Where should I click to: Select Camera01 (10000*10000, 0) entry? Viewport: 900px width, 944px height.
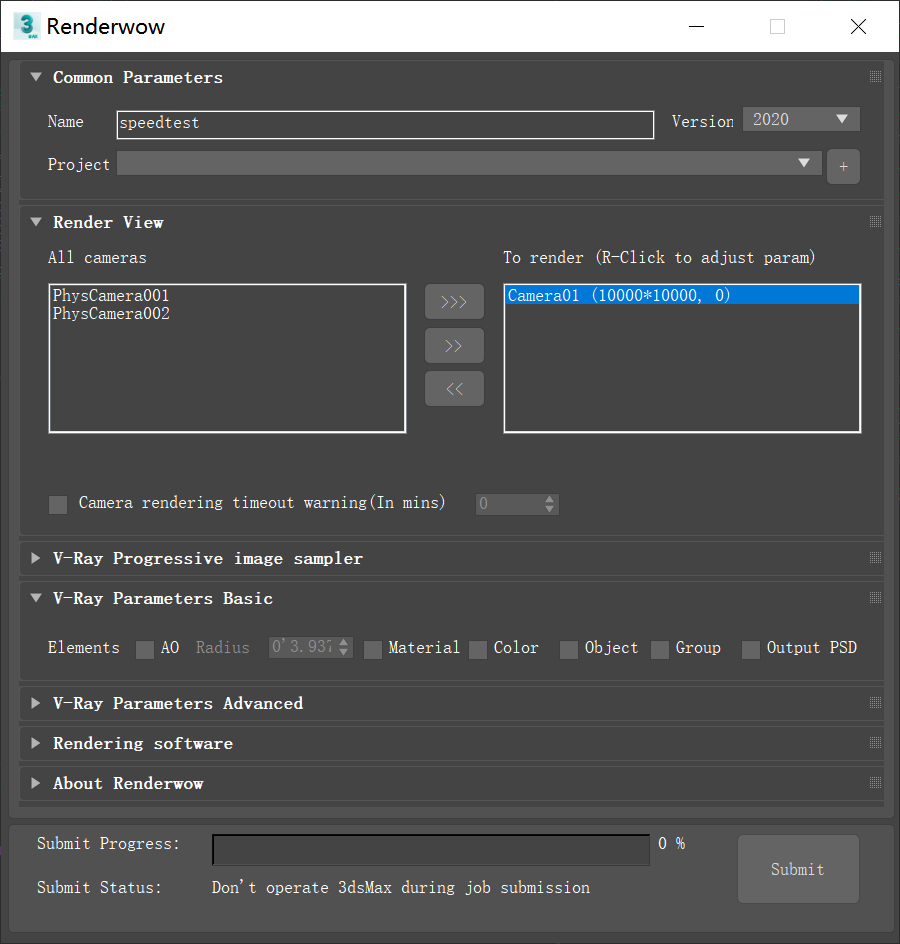point(682,296)
